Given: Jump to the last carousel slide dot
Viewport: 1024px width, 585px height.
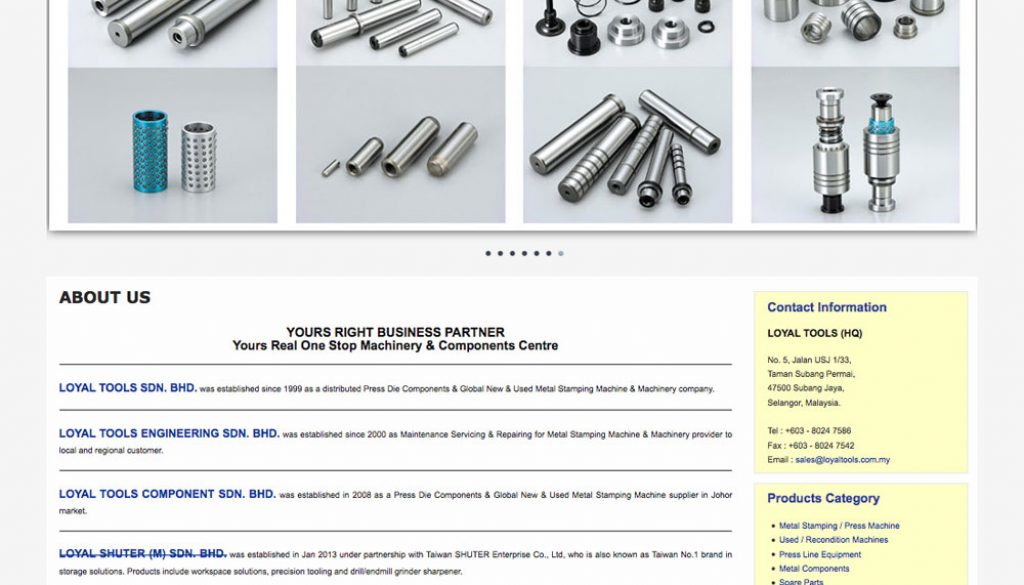Looking at the screenshot, I should [561, 253].
